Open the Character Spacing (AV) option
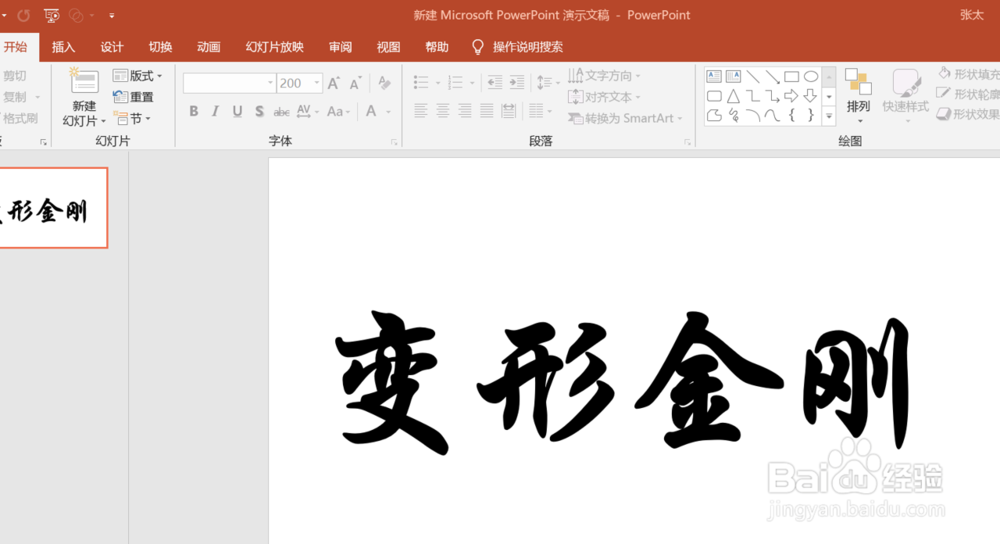Viewport: 1000px width, 544px height. click(x=307, y=111)
